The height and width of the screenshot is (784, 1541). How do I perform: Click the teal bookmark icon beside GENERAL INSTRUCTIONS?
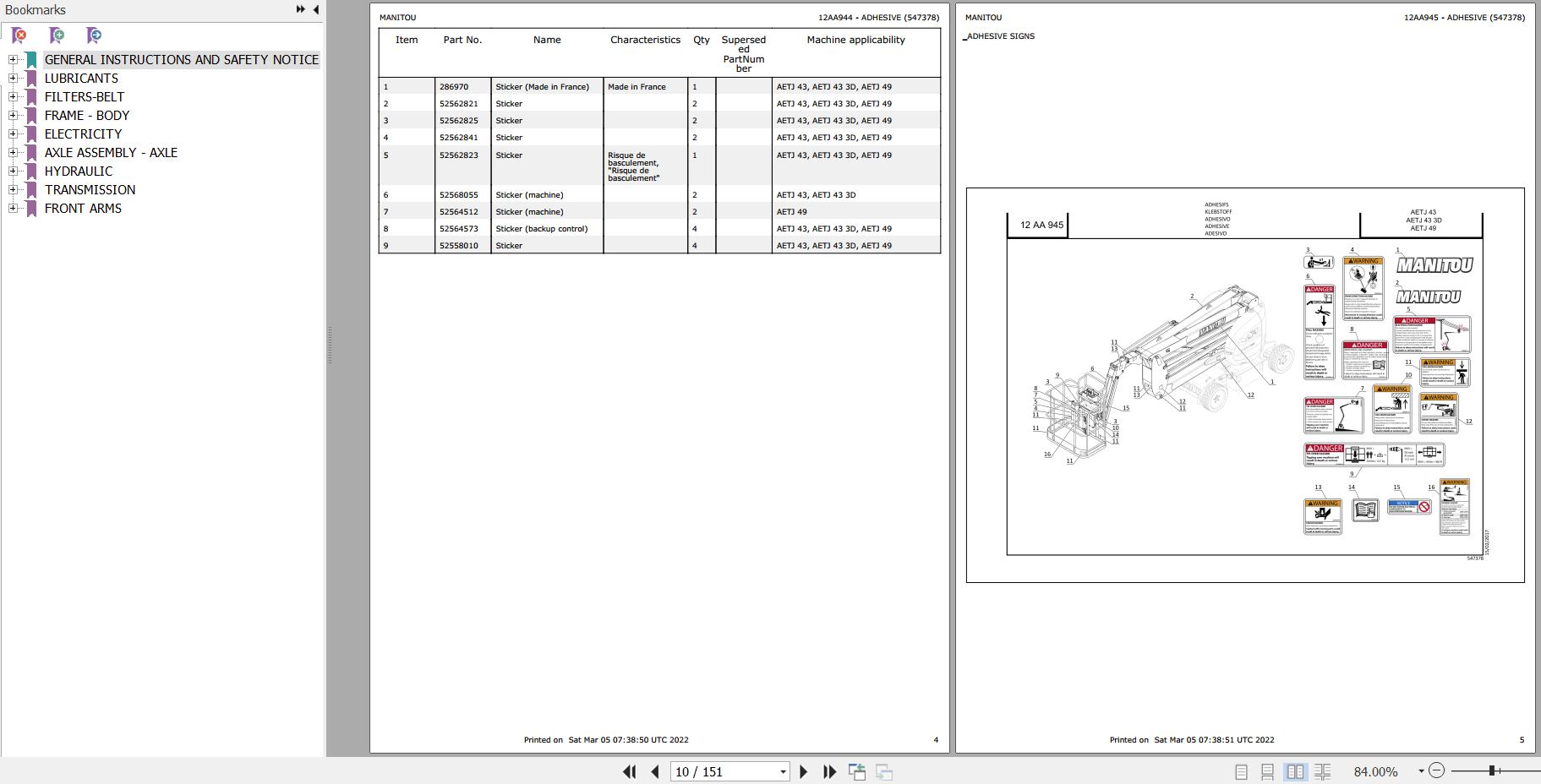pos(31,60)
